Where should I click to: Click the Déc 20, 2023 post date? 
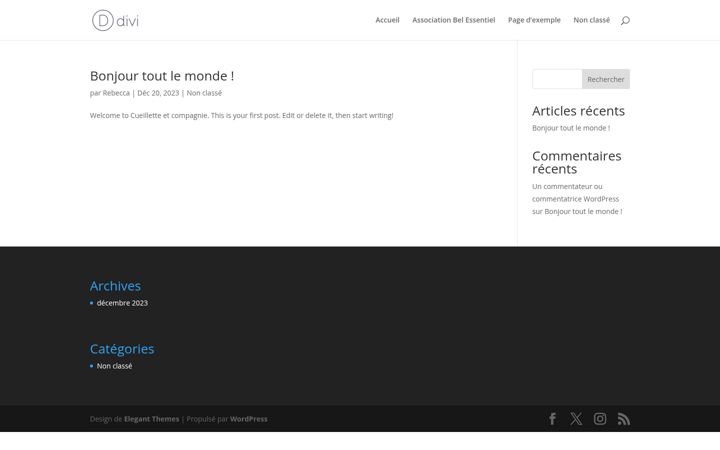click(x=158, y=93)
